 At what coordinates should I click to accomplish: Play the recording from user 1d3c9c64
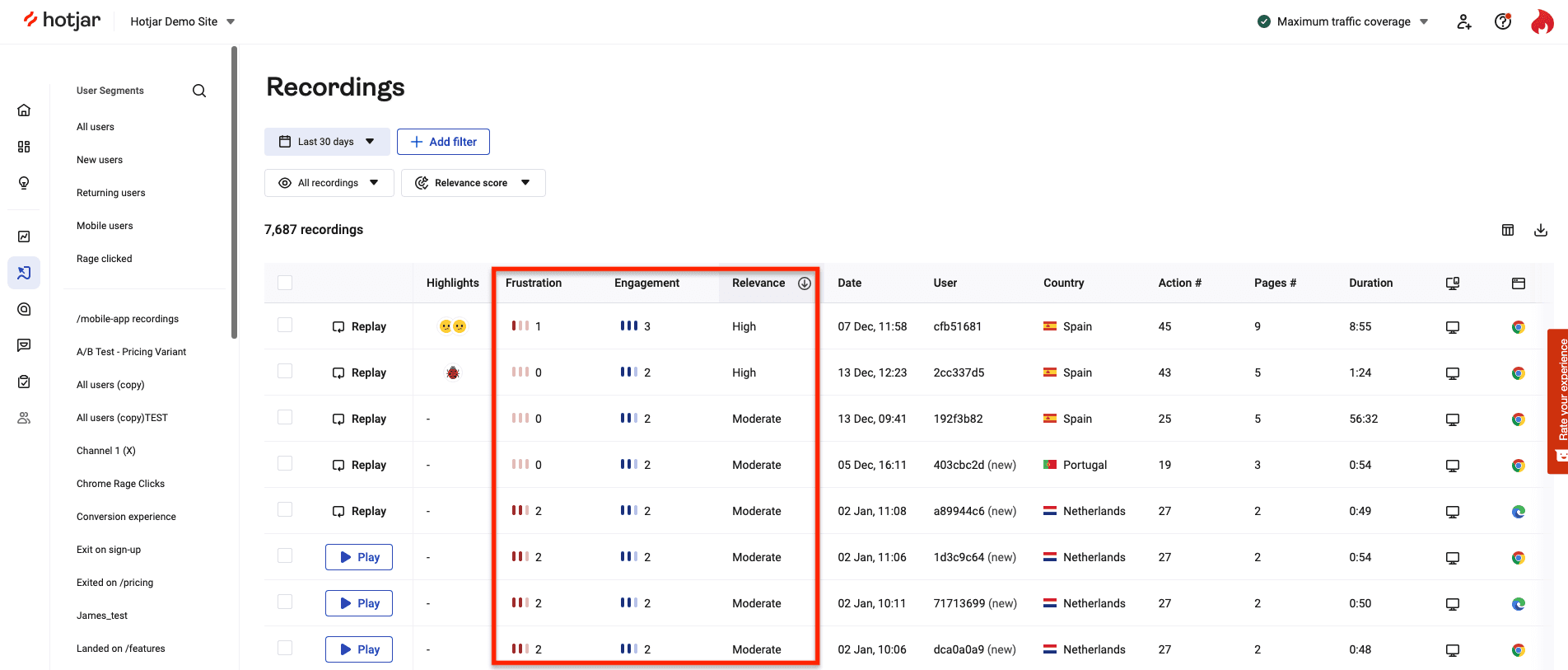point(359,557)
